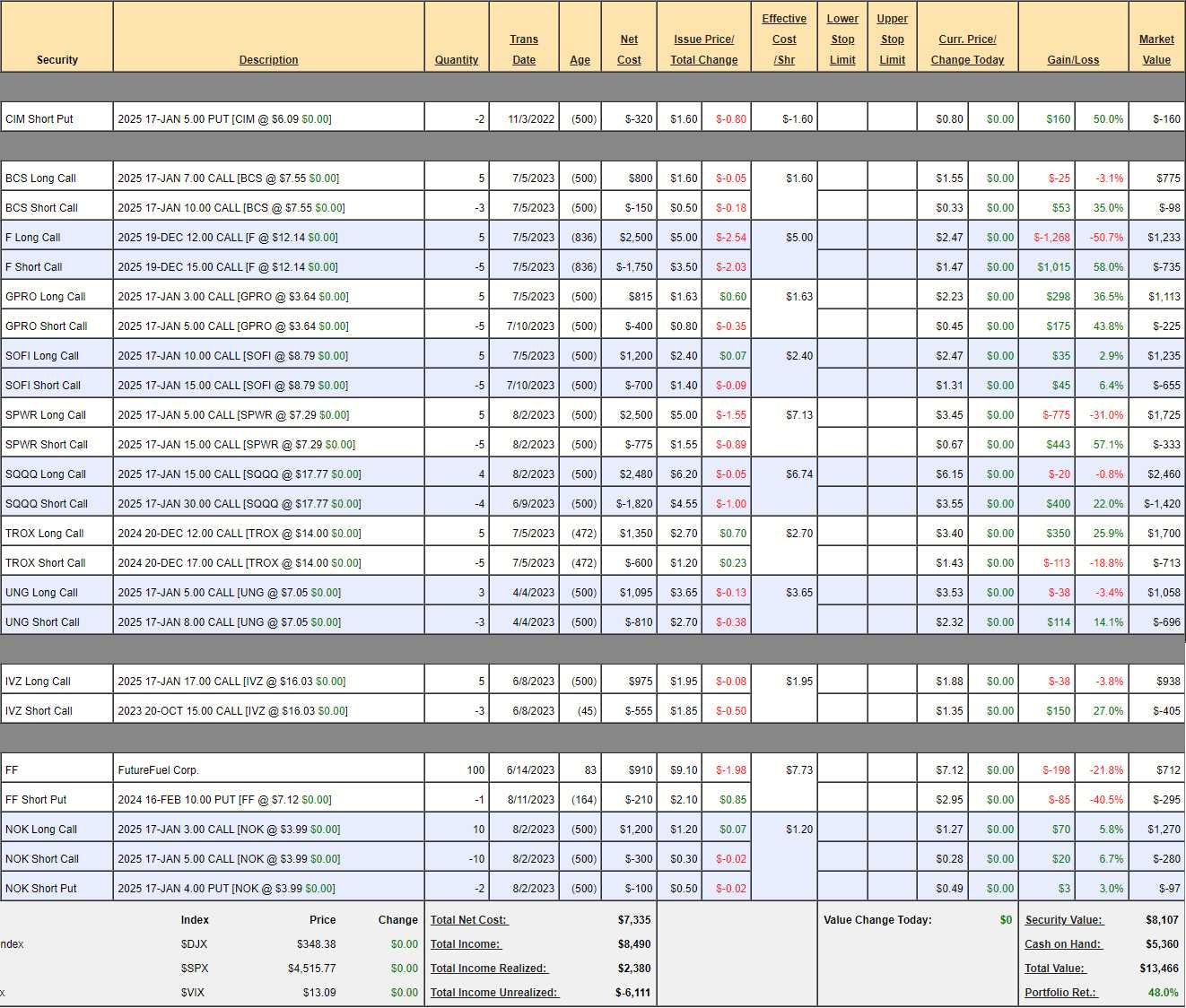This screenshot has width=1186, height=1008.
Task: Select the $VIX index row
Action: coord(195,993)
